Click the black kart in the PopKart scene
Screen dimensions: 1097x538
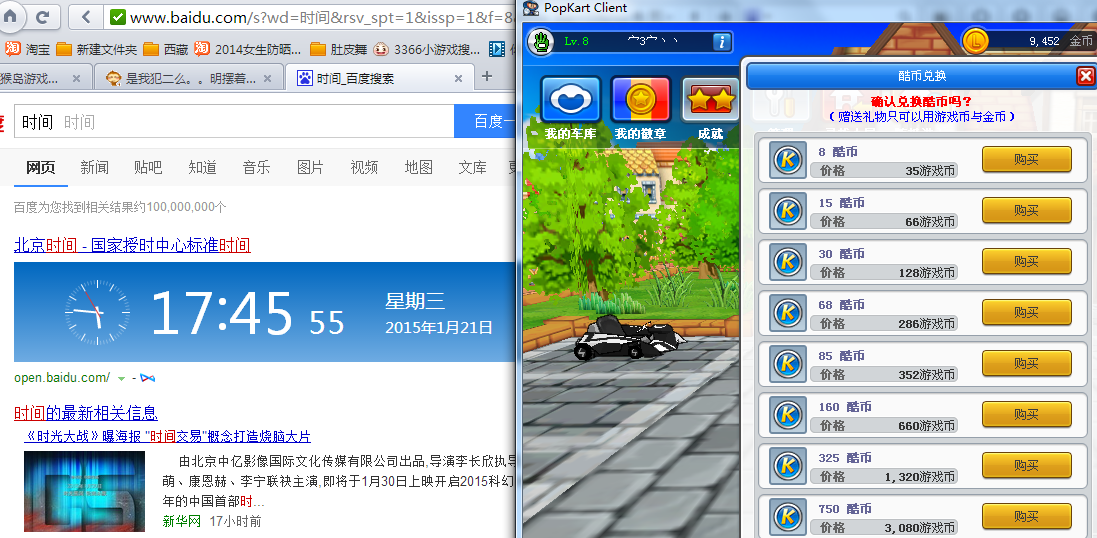click(628, 337)
